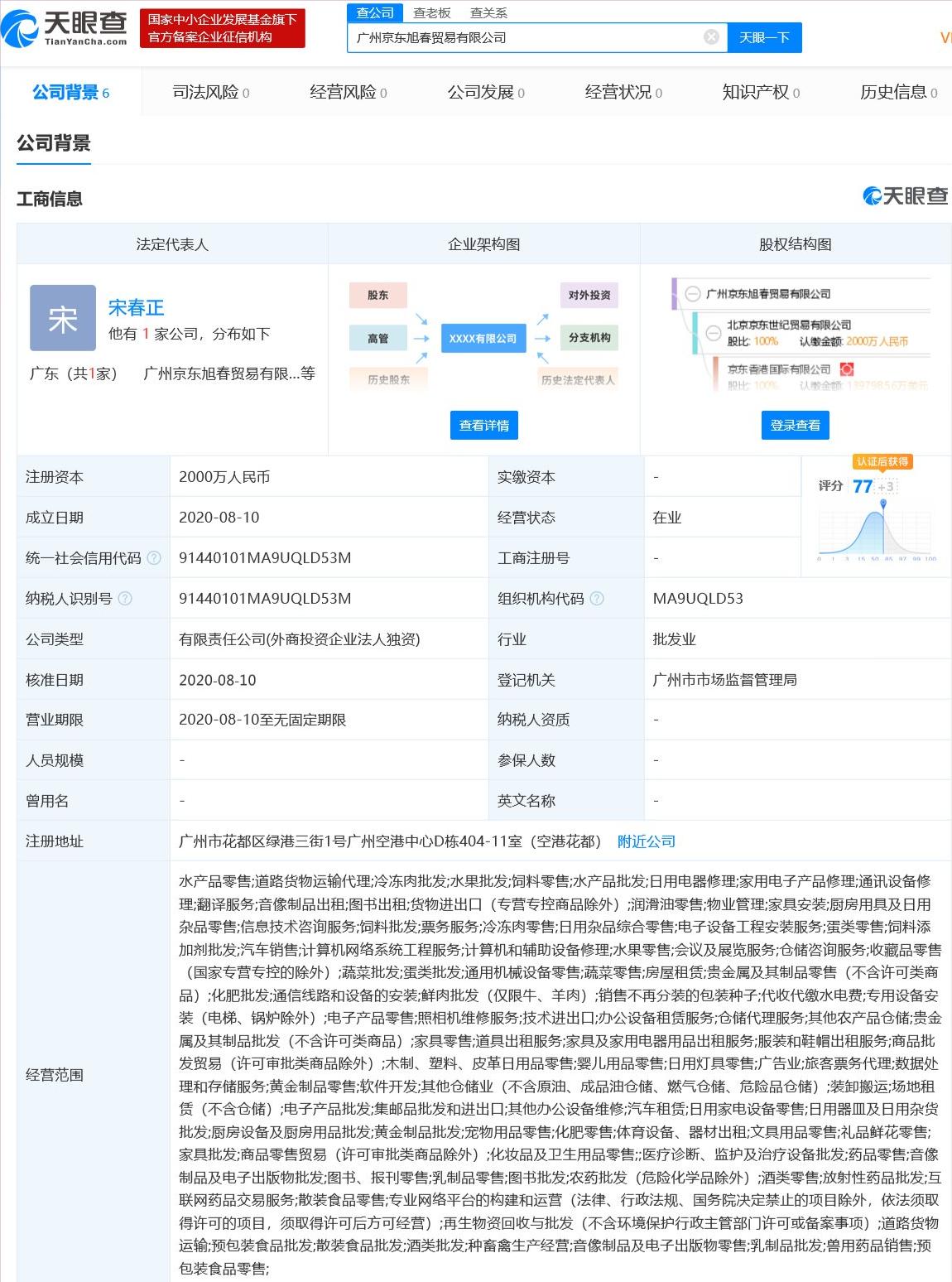Open the 知识产权 tab
The image size is (952, 1282).
coord(761,93)
